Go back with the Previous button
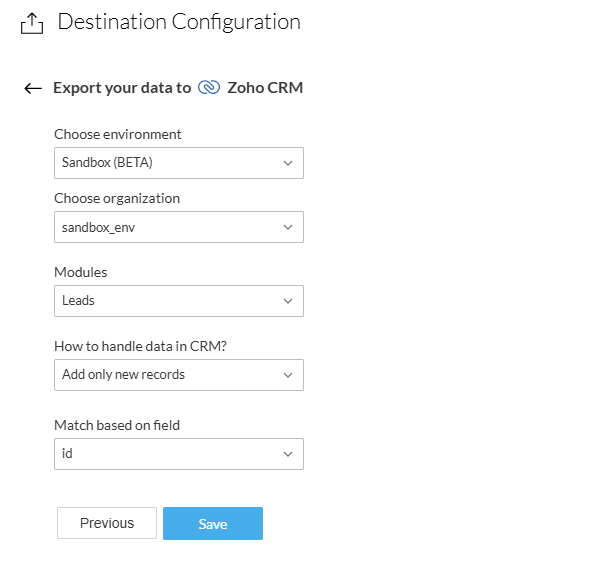This screenshot has height=573, width=616. click(107, 523)
